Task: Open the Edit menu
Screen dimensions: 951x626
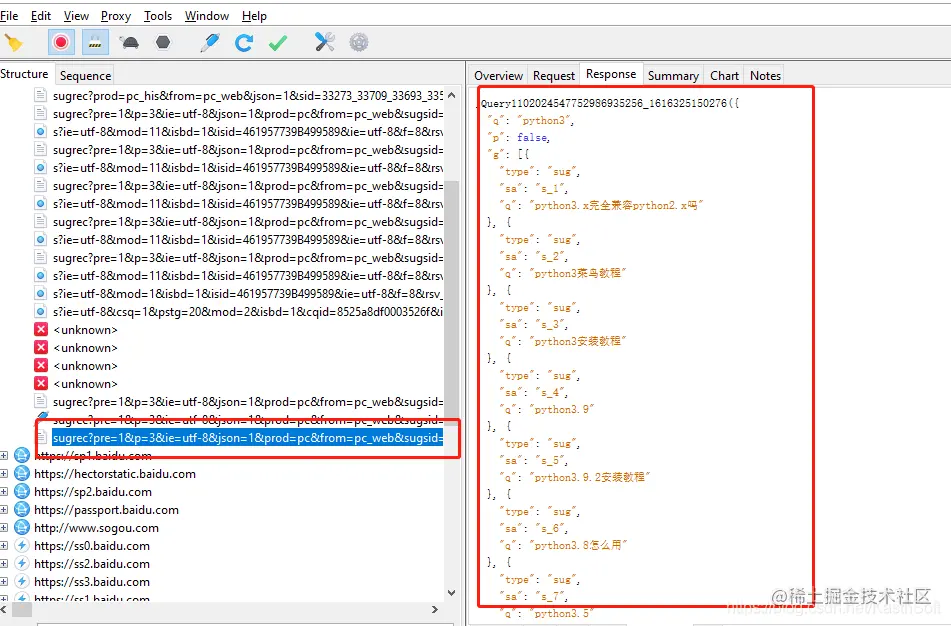Action: pos(41,16)
